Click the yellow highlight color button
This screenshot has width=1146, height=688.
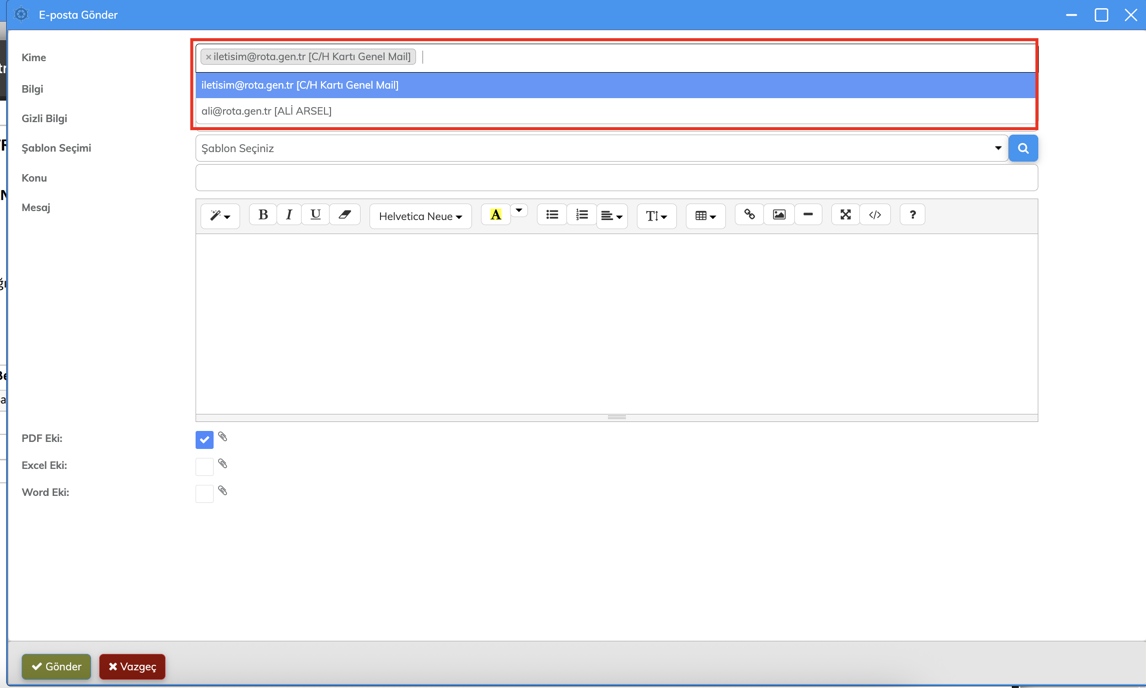coord(495,215)
